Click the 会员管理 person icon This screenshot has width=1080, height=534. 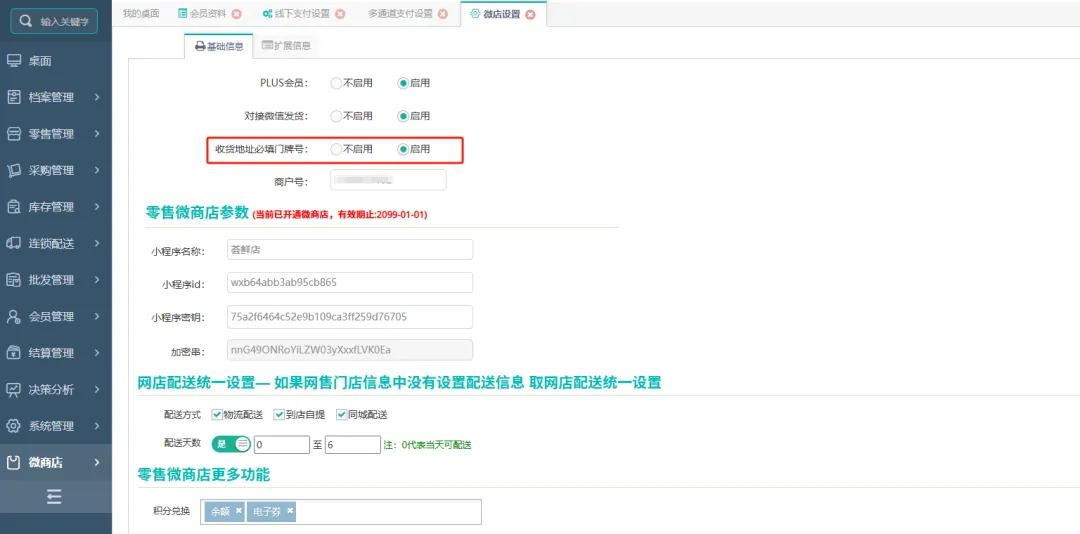pos(14,316)
